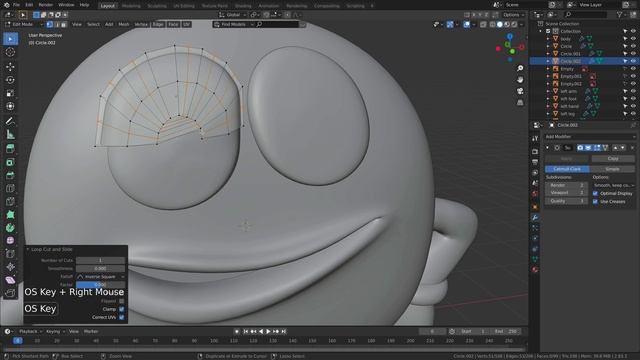640x360 pixels.
Task: Expand the Empty object row
Action: point(548,69)
